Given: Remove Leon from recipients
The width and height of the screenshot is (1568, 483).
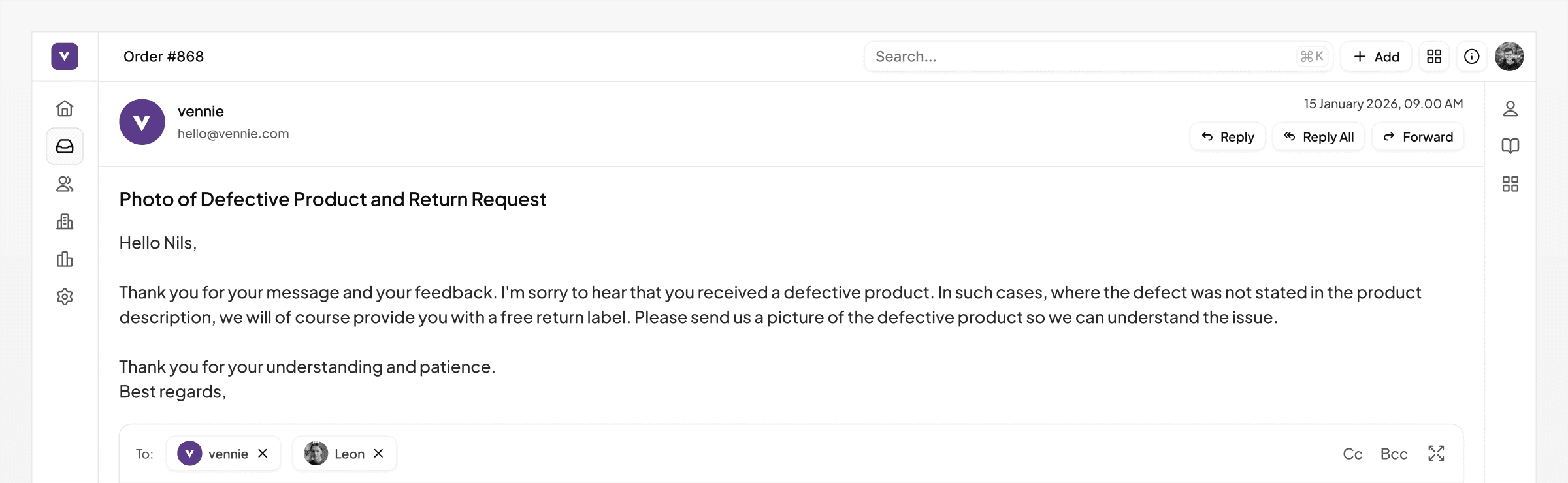Looking at the screenshot, I should click(x=378, y=454).
